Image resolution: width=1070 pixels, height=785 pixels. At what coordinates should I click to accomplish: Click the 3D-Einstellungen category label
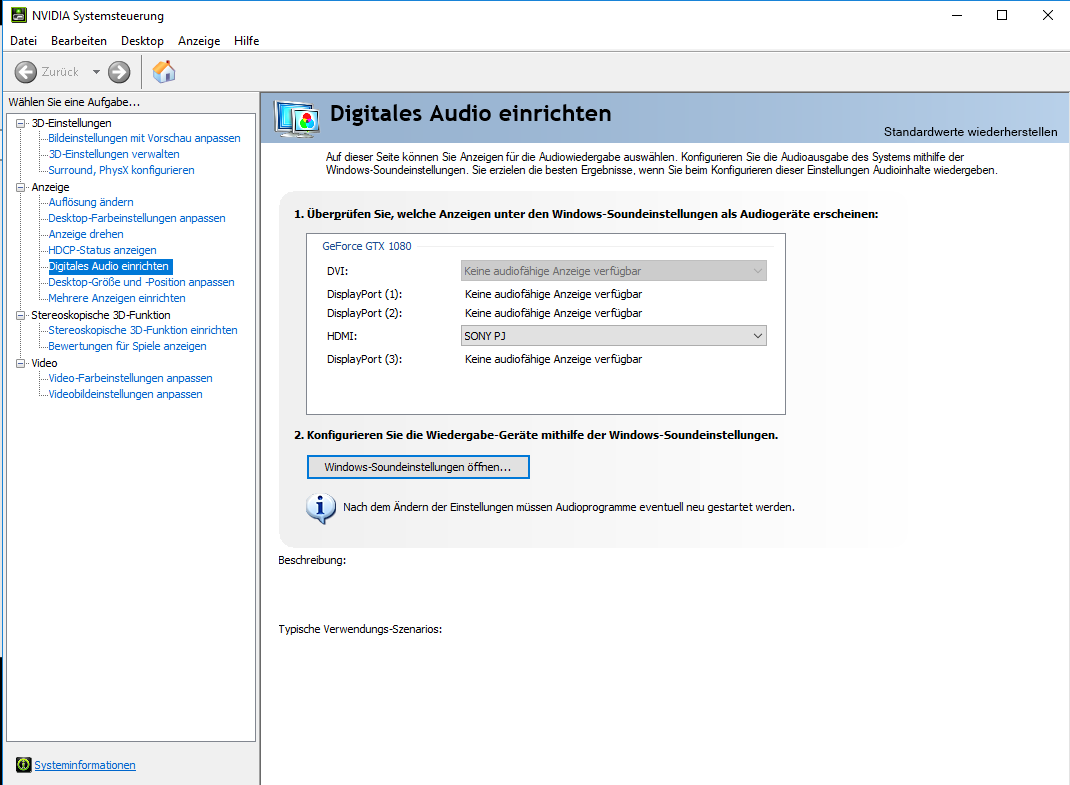[71, 124]
